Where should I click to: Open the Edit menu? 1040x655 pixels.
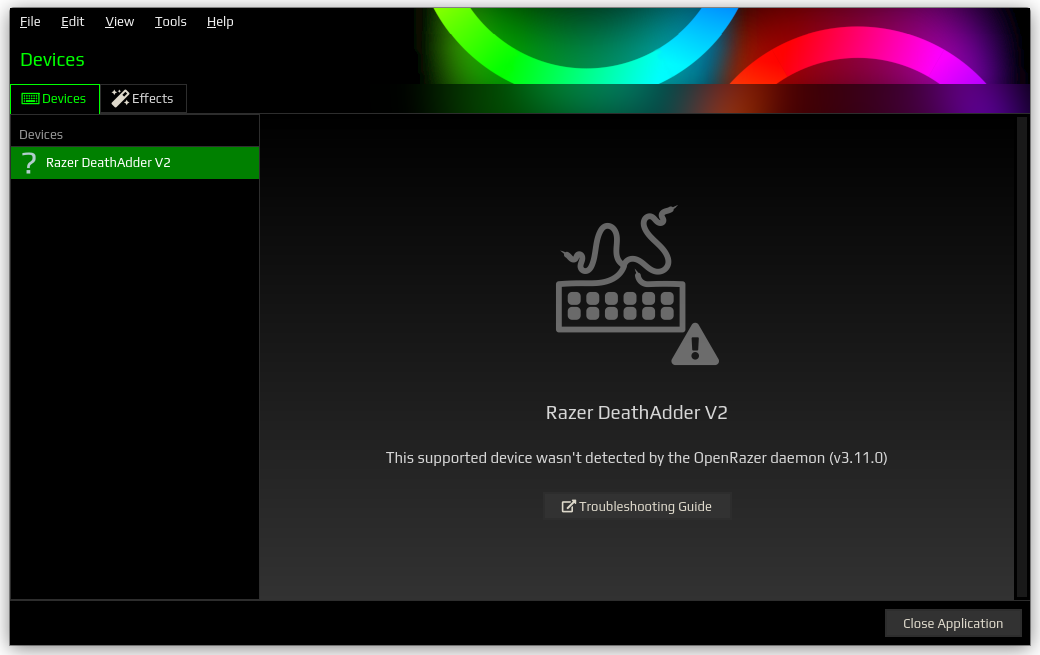pyautogui.click(x=72, y=22)
